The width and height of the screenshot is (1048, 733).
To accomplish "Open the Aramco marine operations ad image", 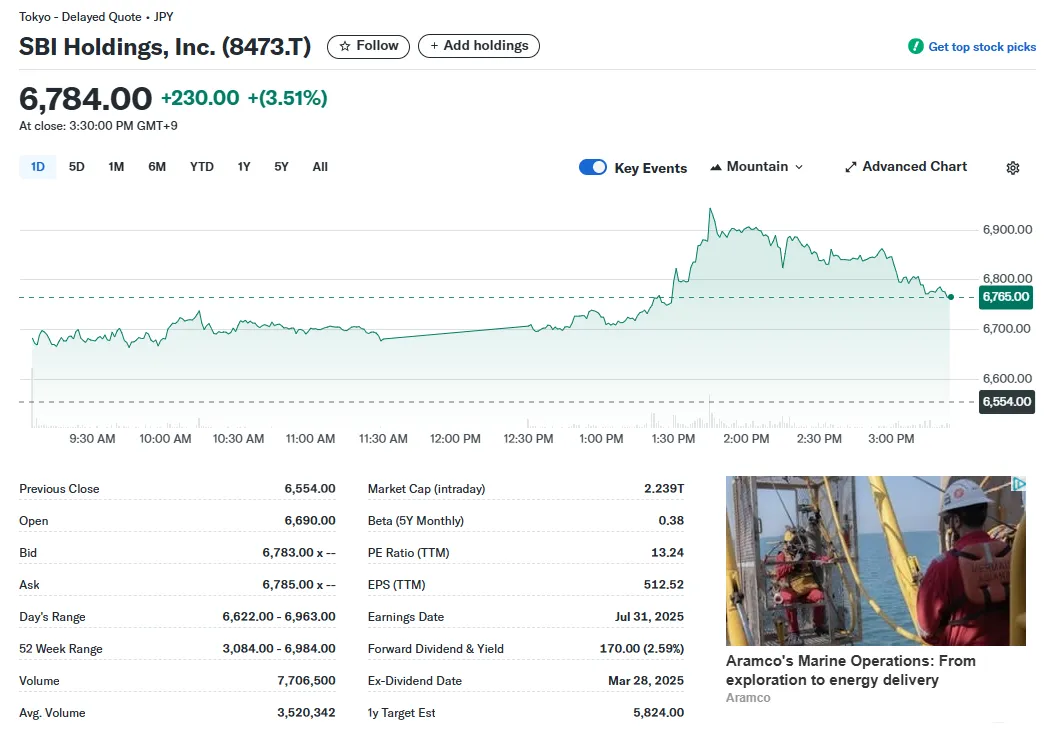I will 875,560.
